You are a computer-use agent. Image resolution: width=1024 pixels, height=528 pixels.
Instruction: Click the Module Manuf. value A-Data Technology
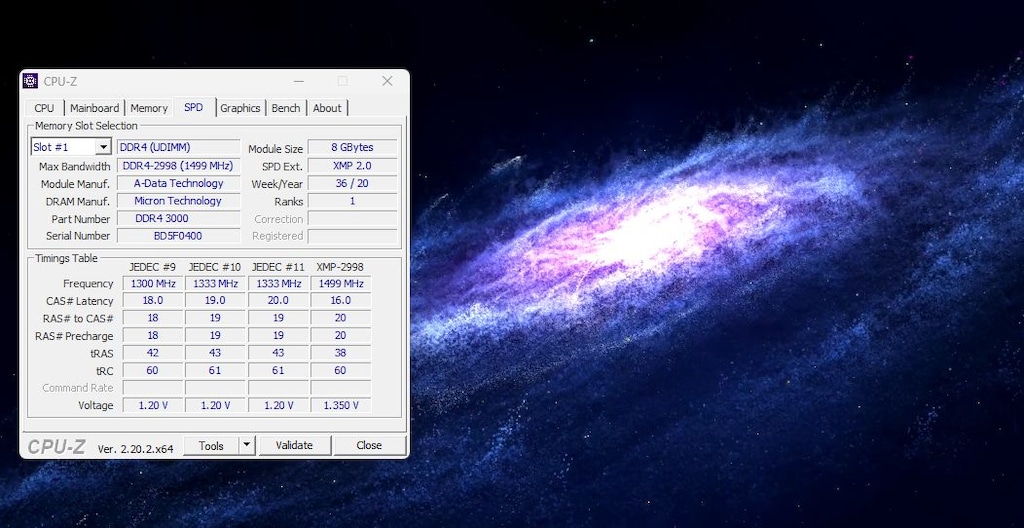[179, 183]
